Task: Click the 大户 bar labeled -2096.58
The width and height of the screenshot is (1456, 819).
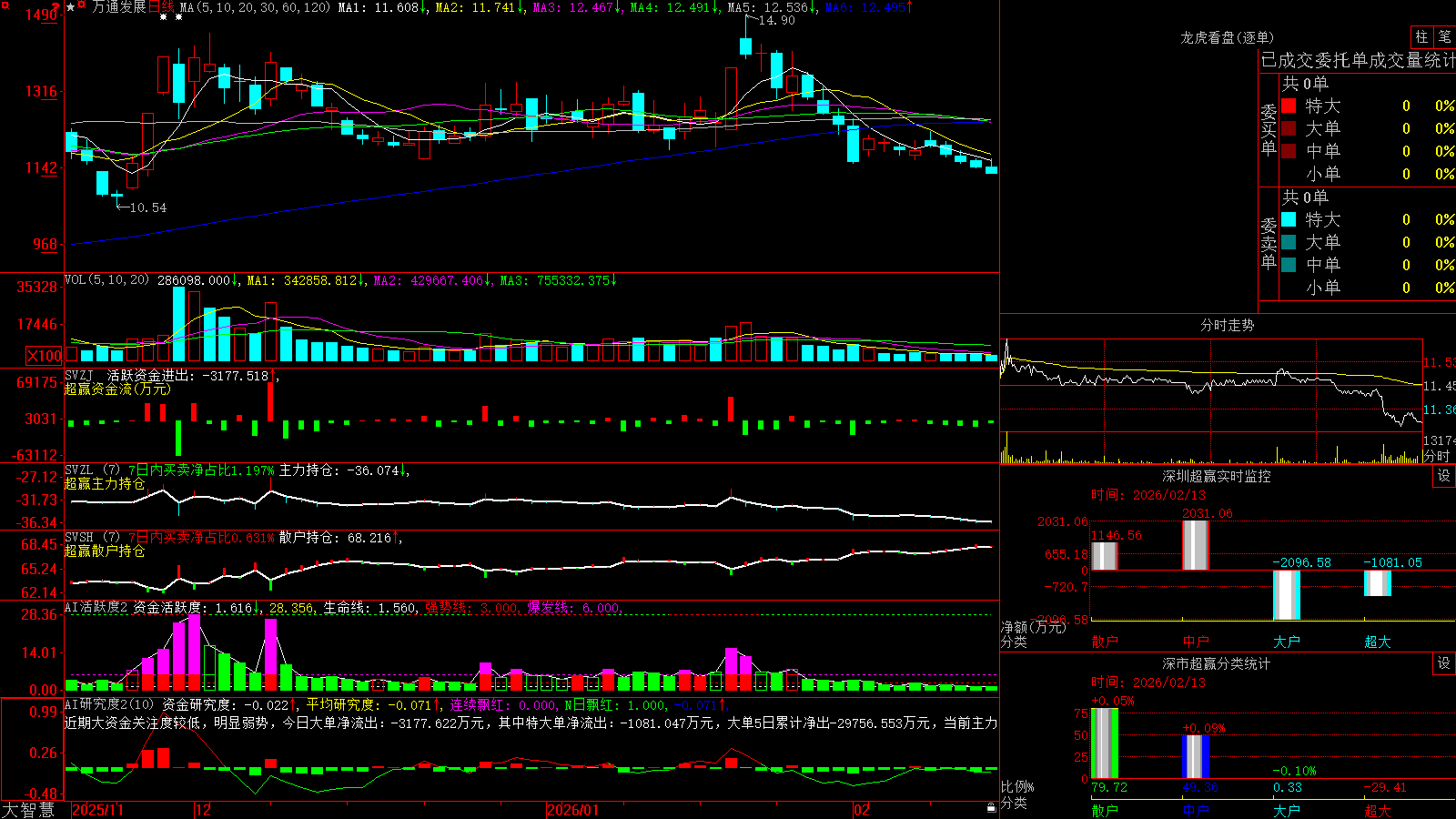Action: tap(1286, 595)
